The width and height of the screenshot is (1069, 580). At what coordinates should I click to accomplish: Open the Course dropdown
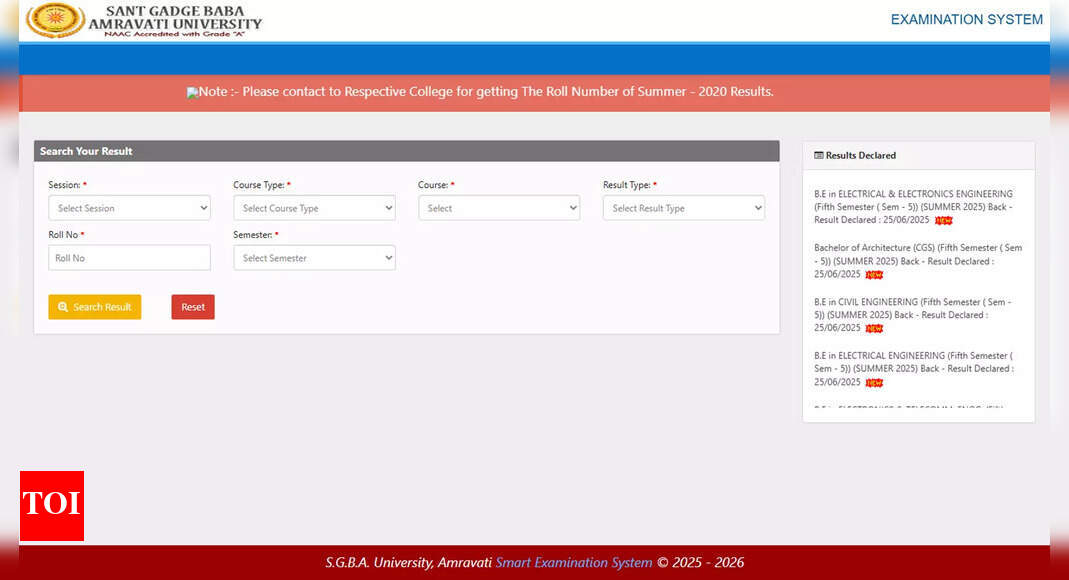[499, 208]
